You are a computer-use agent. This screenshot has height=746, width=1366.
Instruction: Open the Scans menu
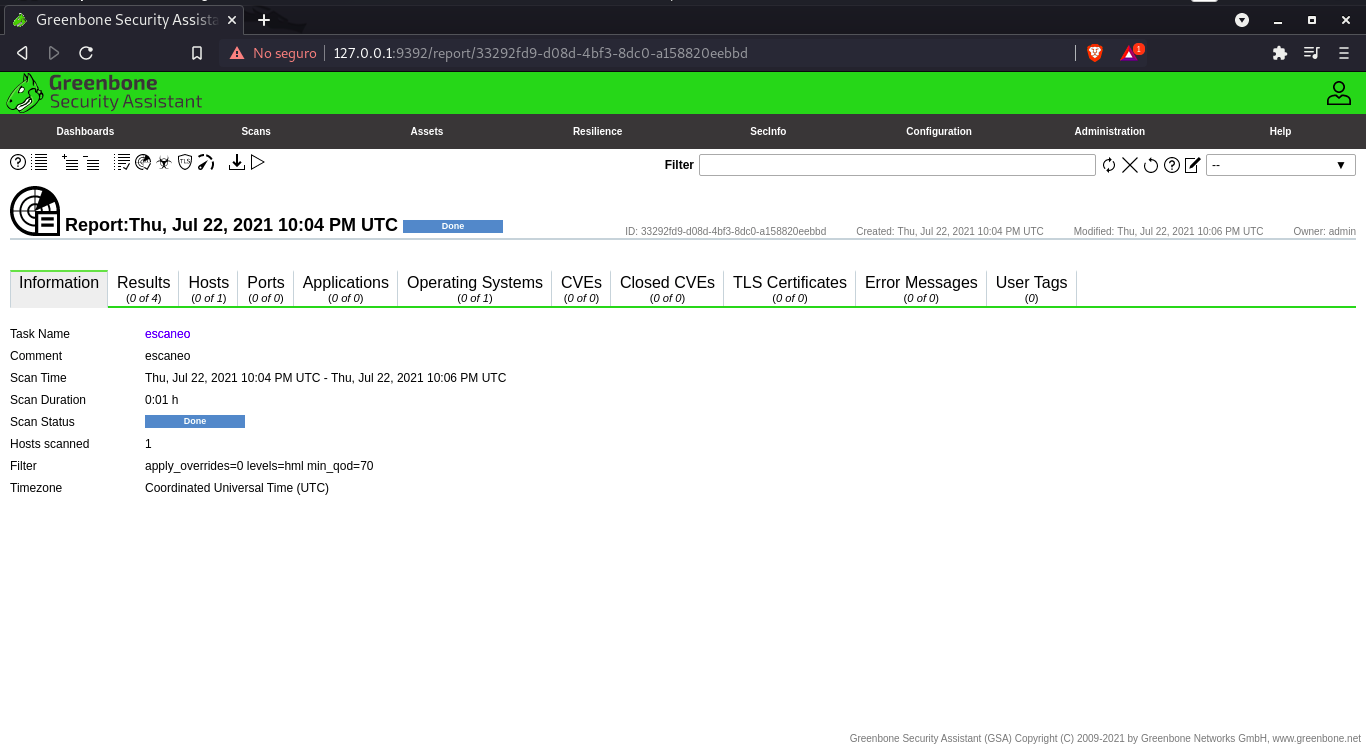click(x=256, y=131)
